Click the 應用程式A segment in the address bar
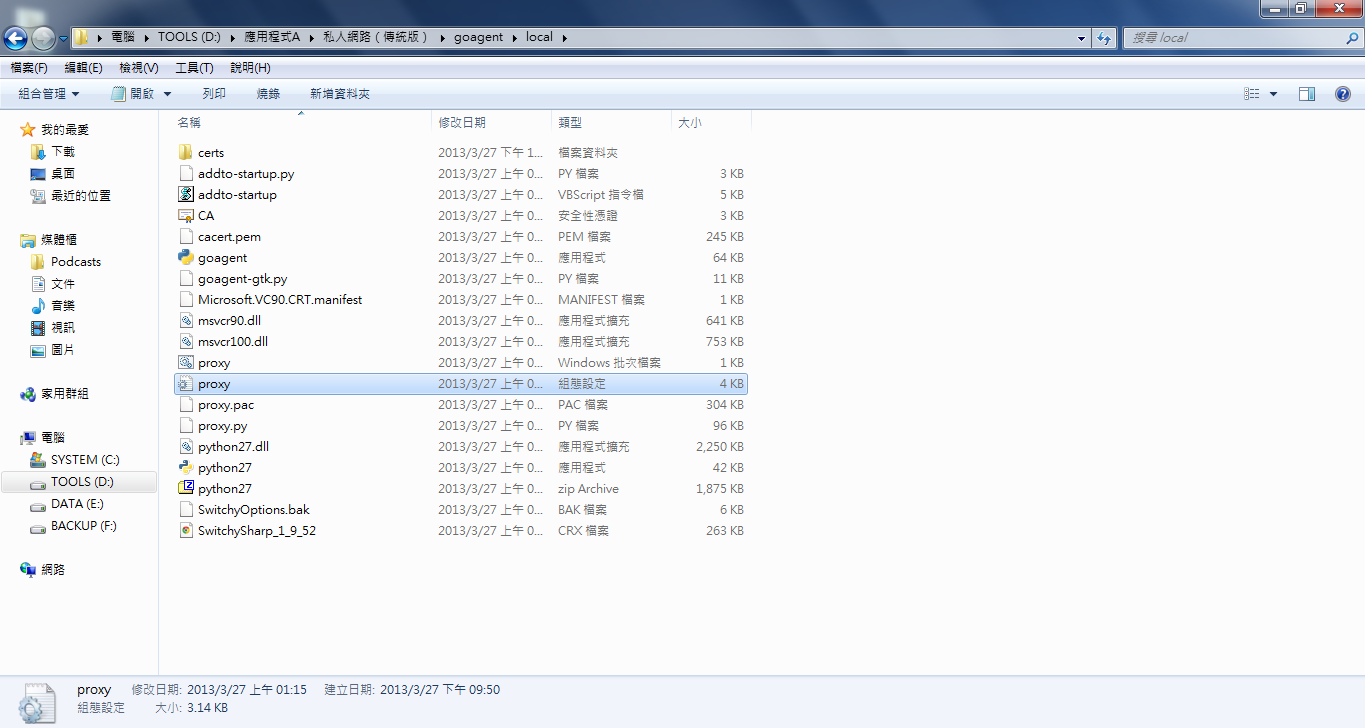1365x728 pixels. [272, 38]
